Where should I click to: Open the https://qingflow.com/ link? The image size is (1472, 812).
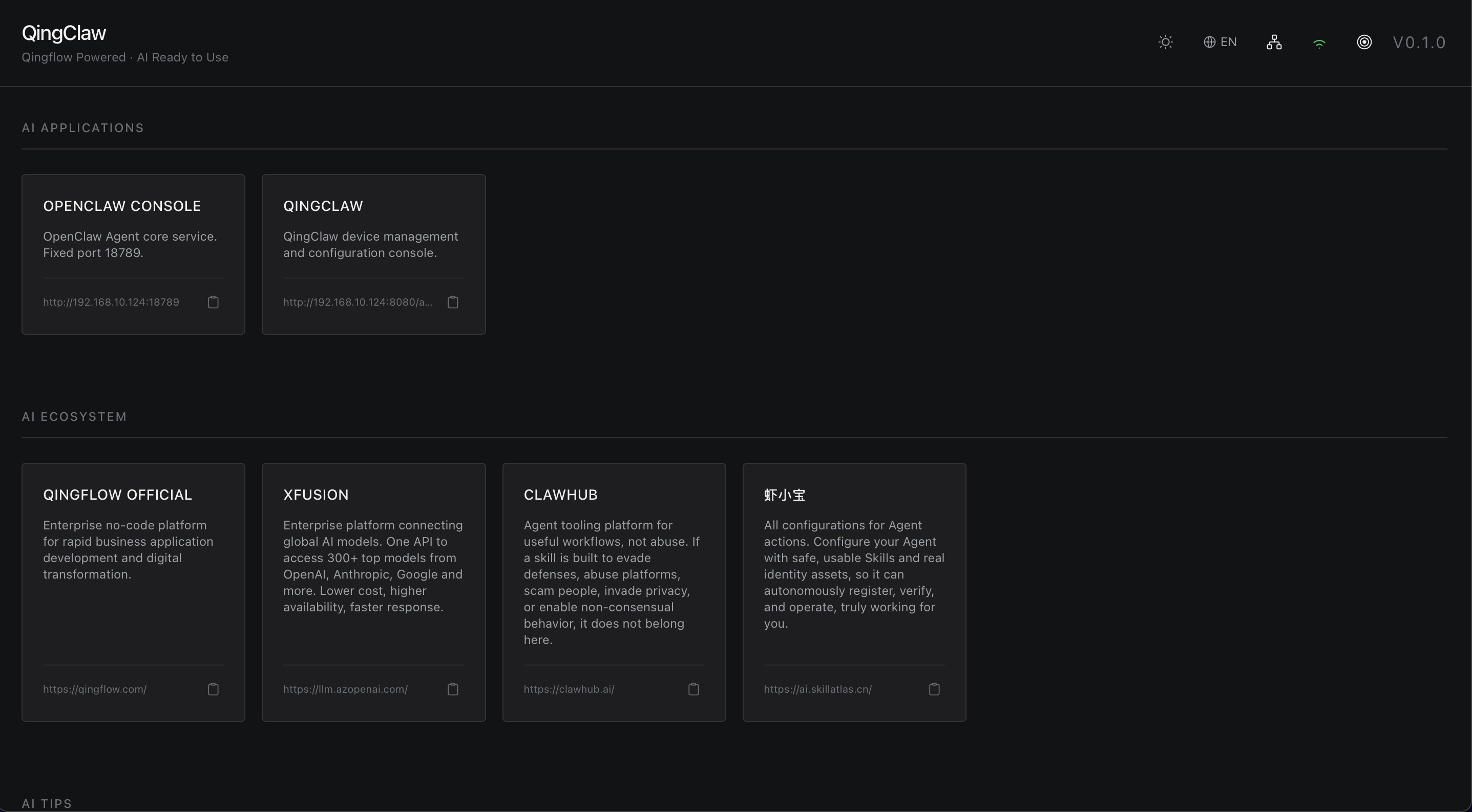tap(95, 689)
